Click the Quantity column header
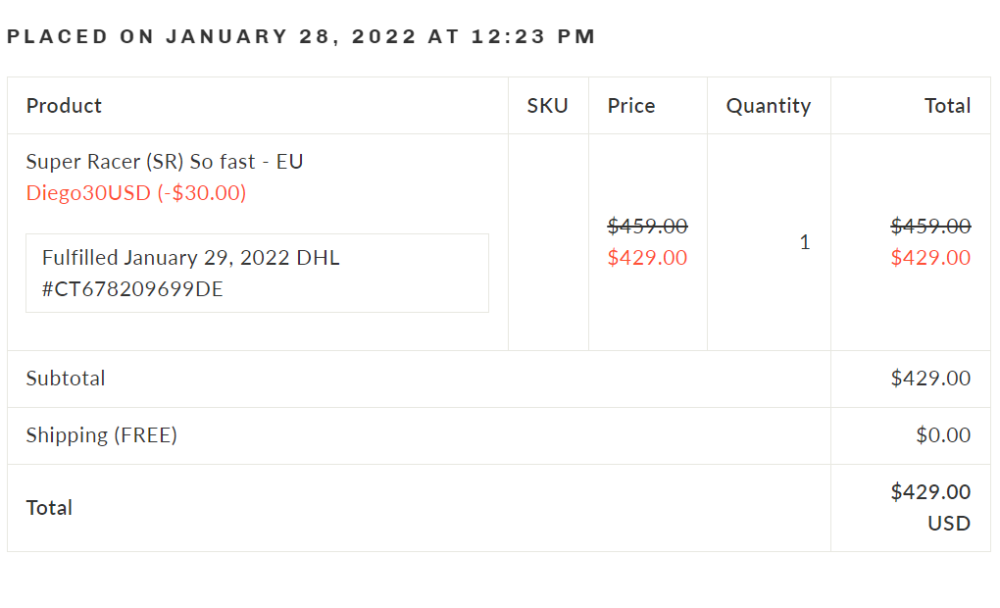1000x608 pixels. (768, 106)
